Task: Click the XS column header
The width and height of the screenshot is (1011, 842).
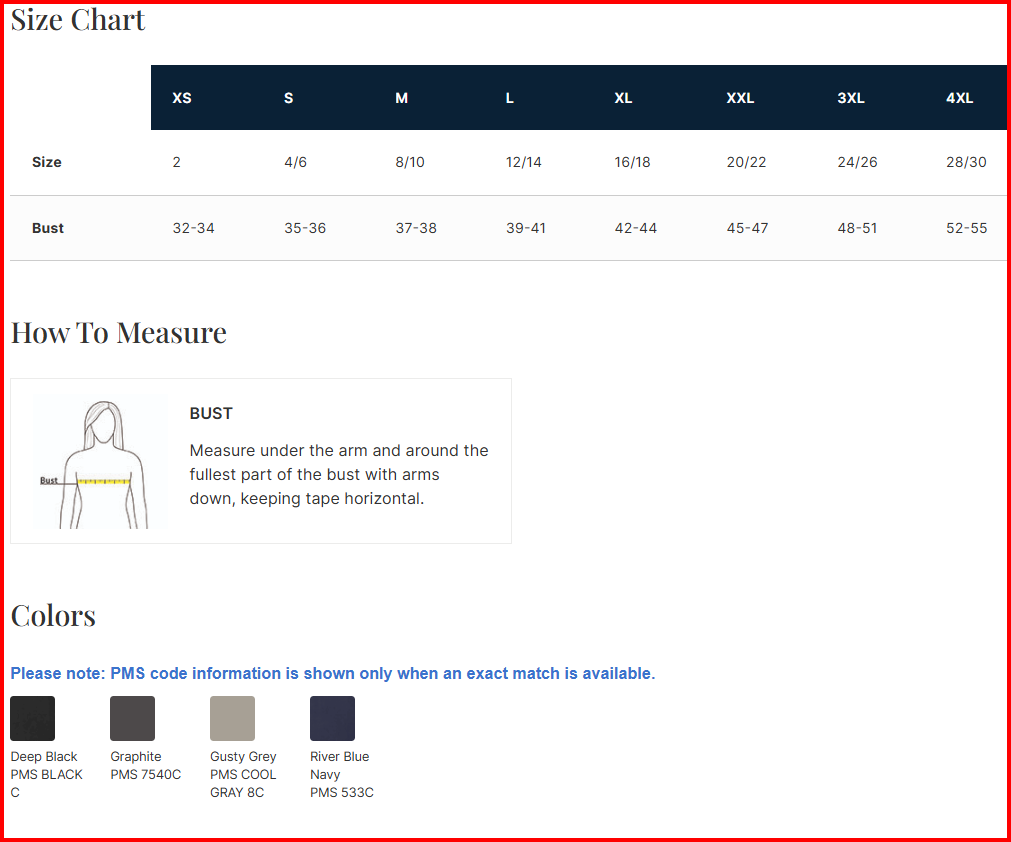Action: coord(182,98)
